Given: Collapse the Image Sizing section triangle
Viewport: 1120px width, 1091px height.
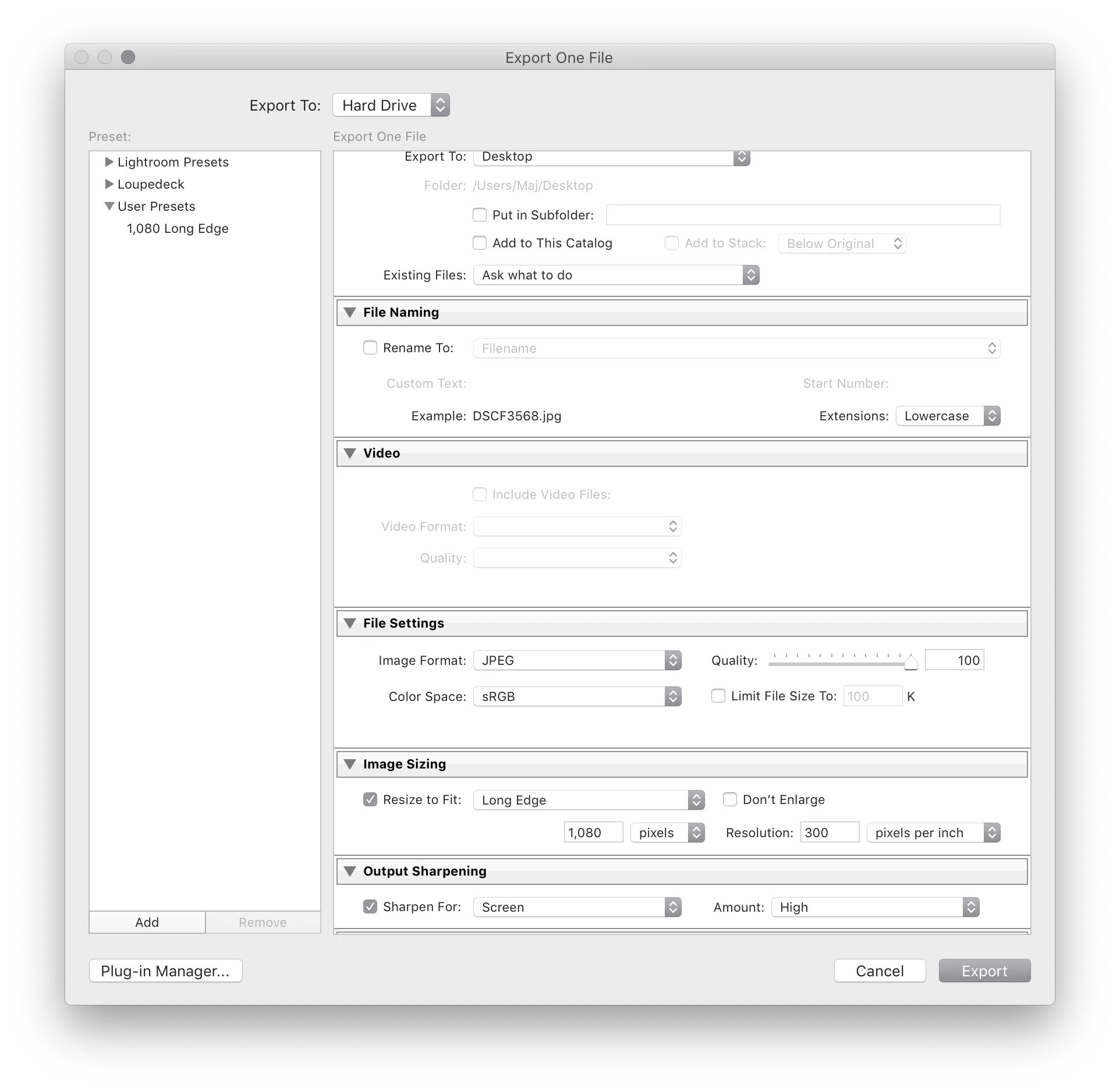Looking at the screenshot, I should 350,764.
